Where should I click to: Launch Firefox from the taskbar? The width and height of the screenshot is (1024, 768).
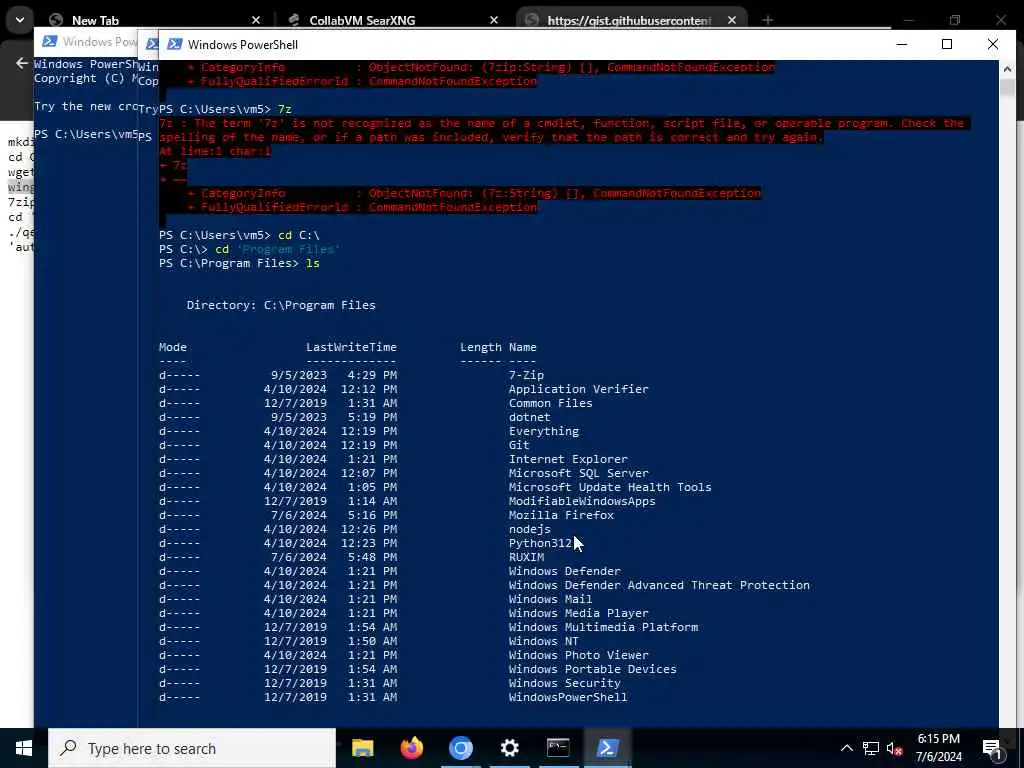(411, 748)
